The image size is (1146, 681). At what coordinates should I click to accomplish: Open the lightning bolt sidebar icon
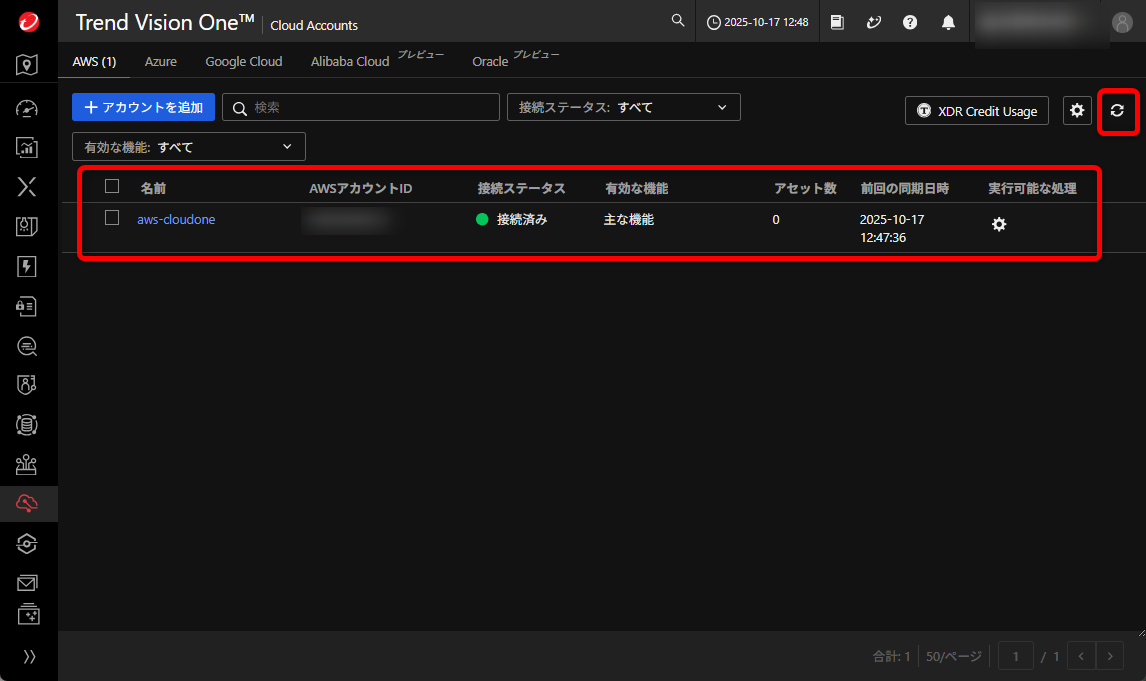[x=27, y=267]
